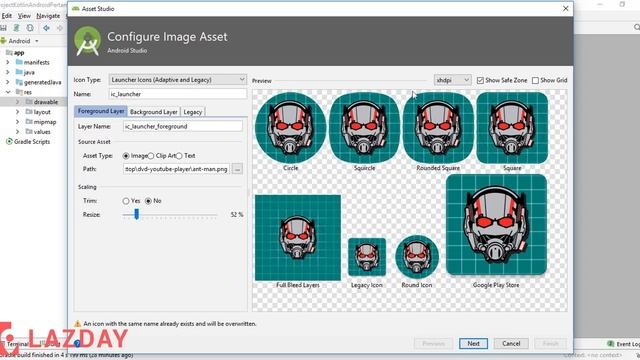Screen dimensions: 640x360
Task: Expand the layout folder
Action: (x=18, y=112)
